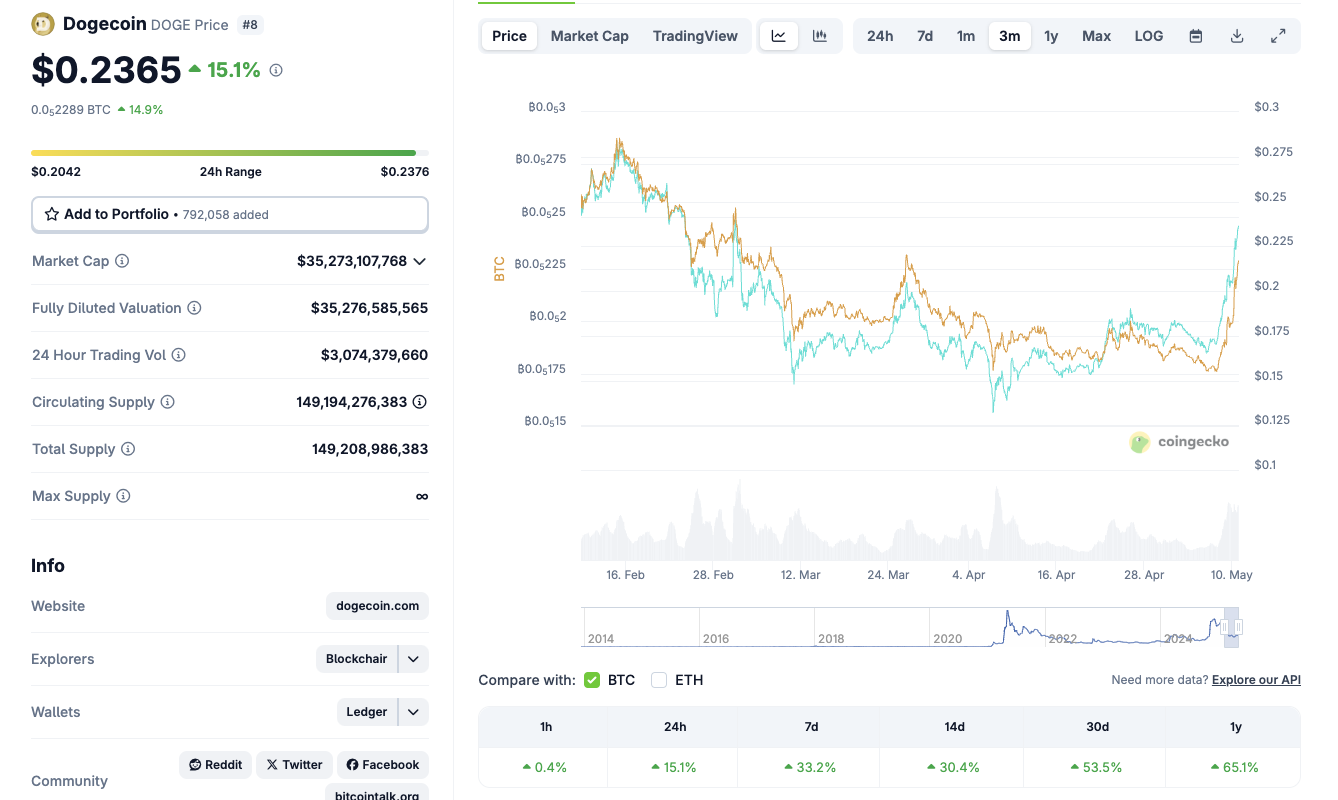
Task: Click the Twitter community button
Action: pyautogui.click(x=294, y=765)
